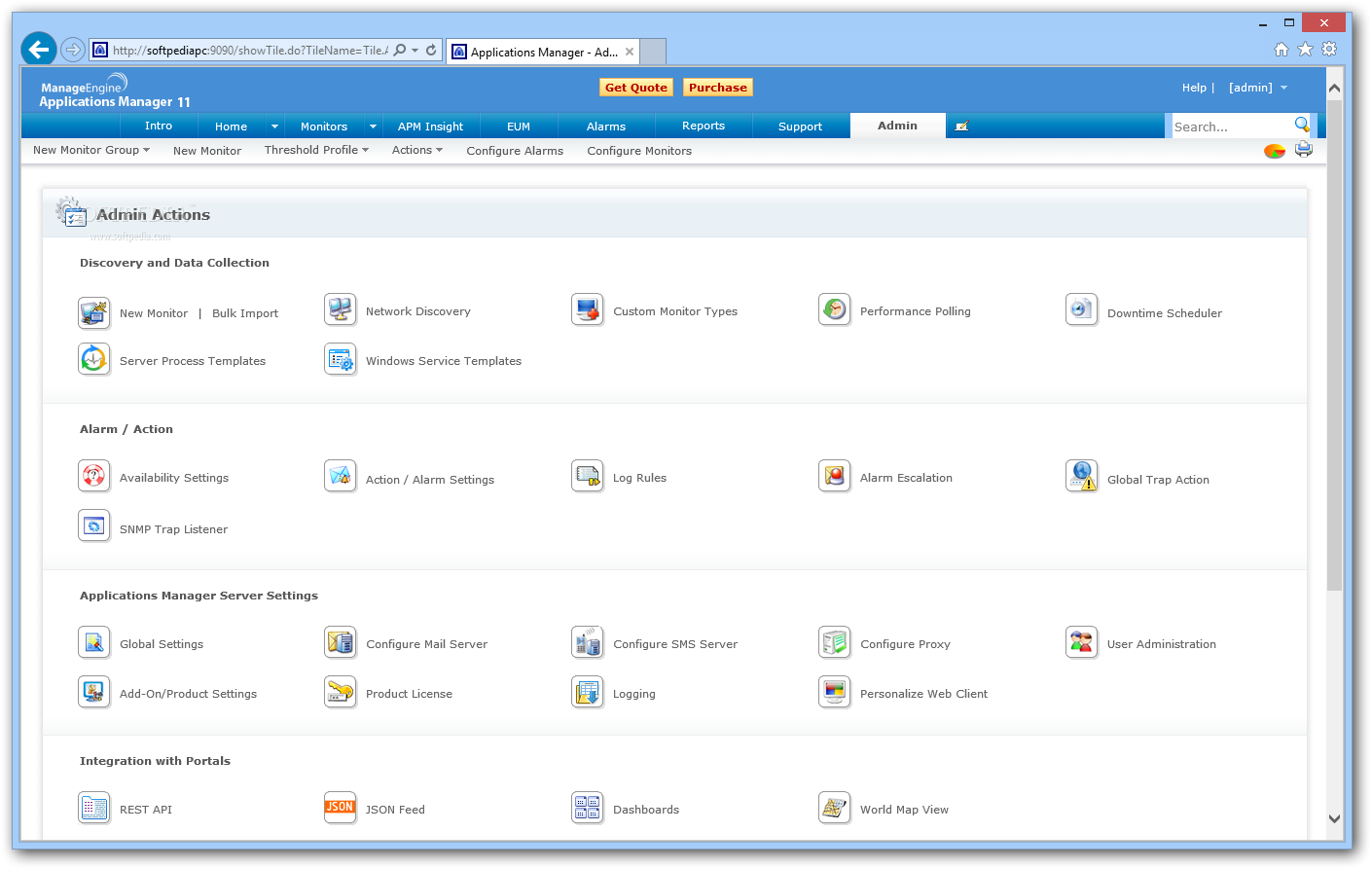The width and height of the screenshot is (1372, 869).
Task: Open the browser address bar search dropdown
Action: pos(415,50)
